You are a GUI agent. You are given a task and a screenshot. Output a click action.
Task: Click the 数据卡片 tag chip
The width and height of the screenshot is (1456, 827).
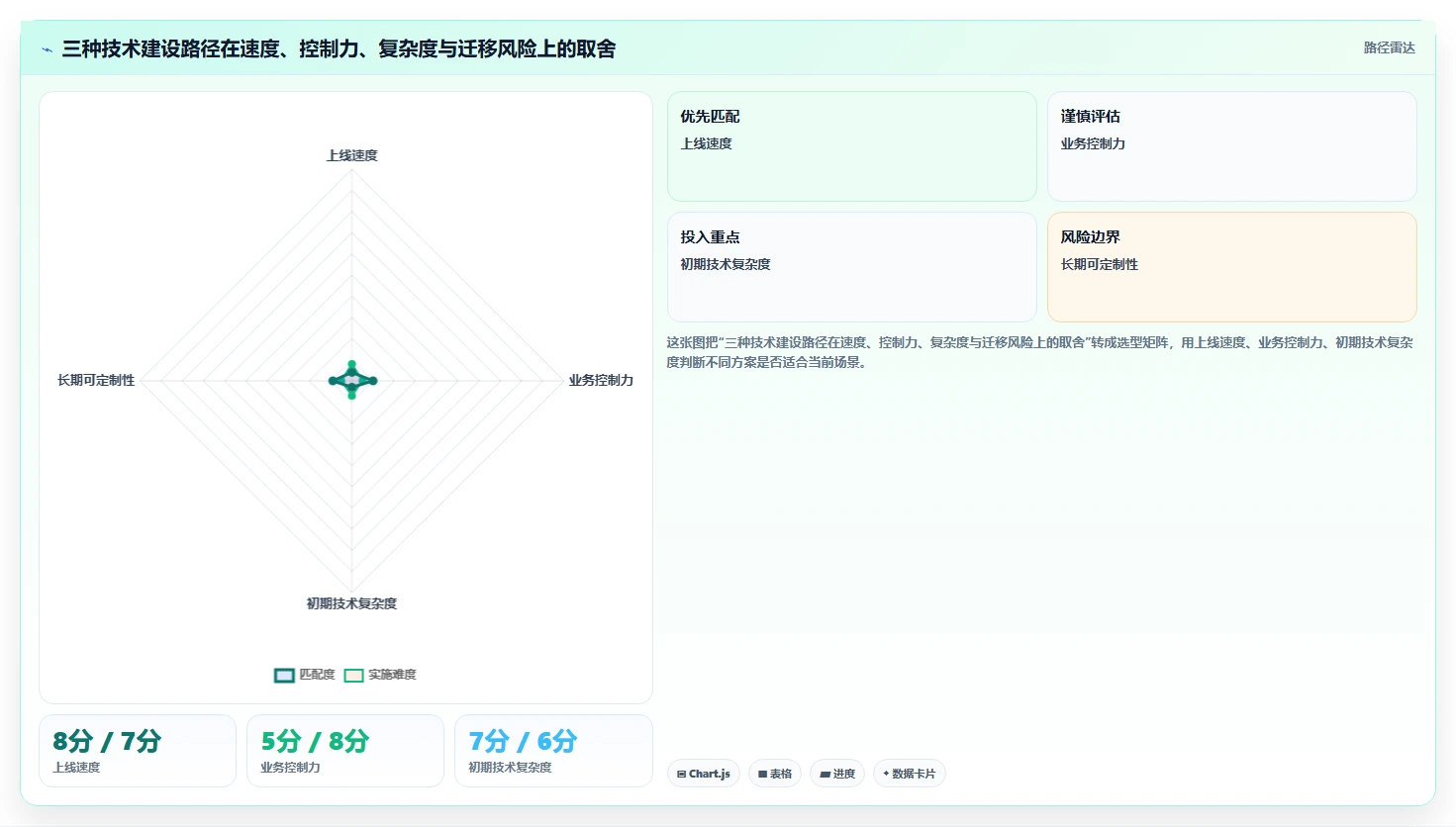tap(910, 774)
